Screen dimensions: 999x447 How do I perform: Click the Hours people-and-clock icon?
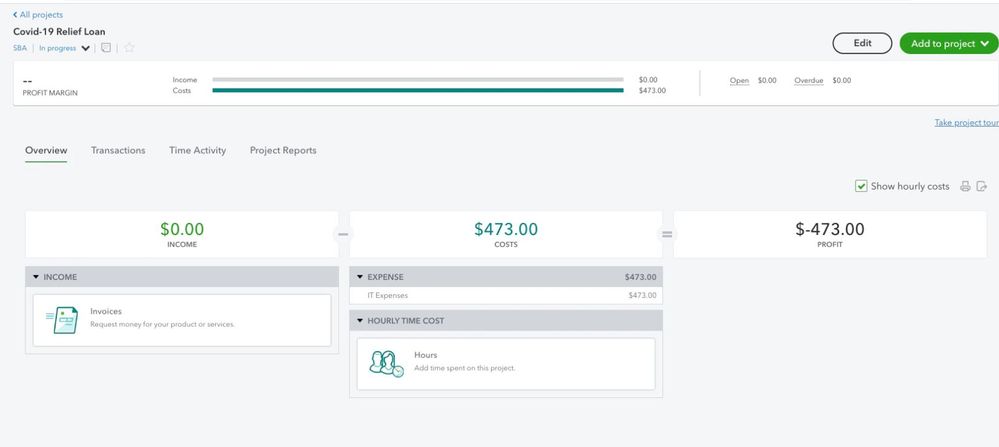coord(386,363)
